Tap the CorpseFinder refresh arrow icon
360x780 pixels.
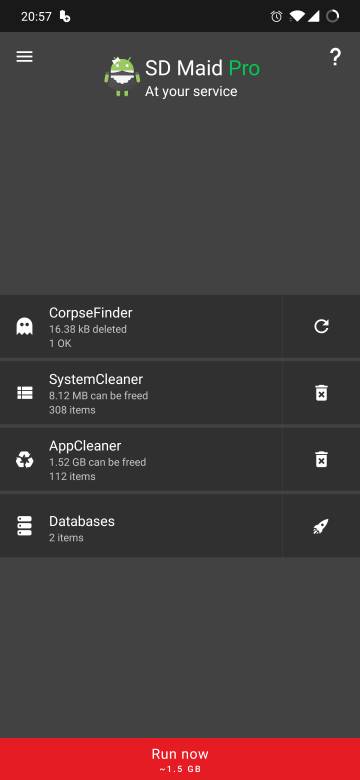(321, 326)
